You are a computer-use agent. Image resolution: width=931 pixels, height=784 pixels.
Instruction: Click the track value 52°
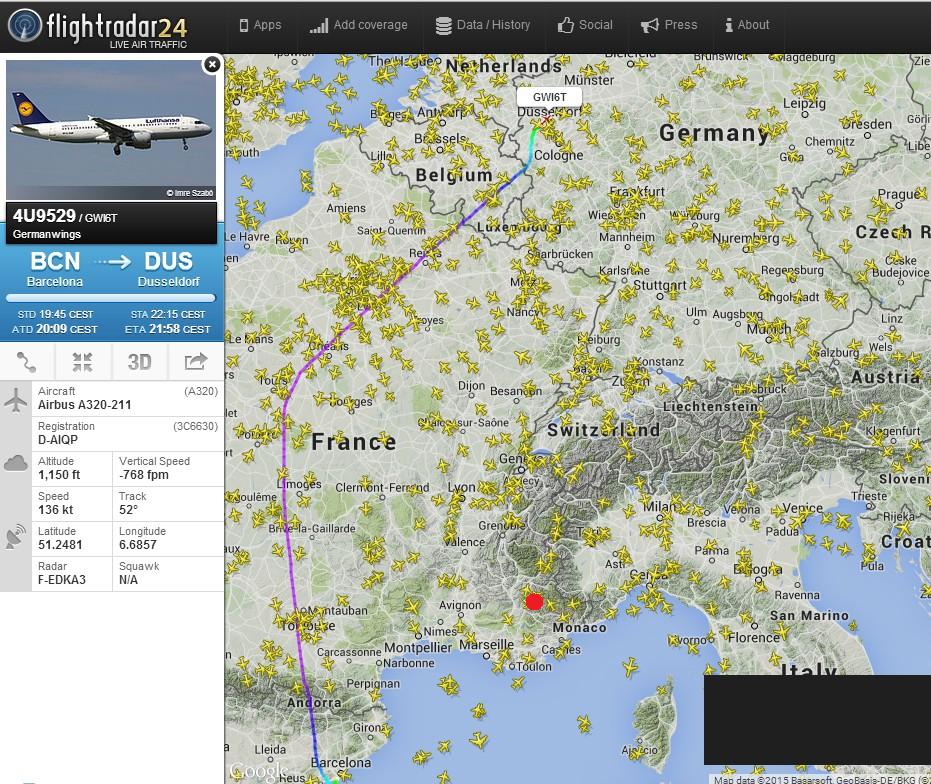click(x=128, y=510)
